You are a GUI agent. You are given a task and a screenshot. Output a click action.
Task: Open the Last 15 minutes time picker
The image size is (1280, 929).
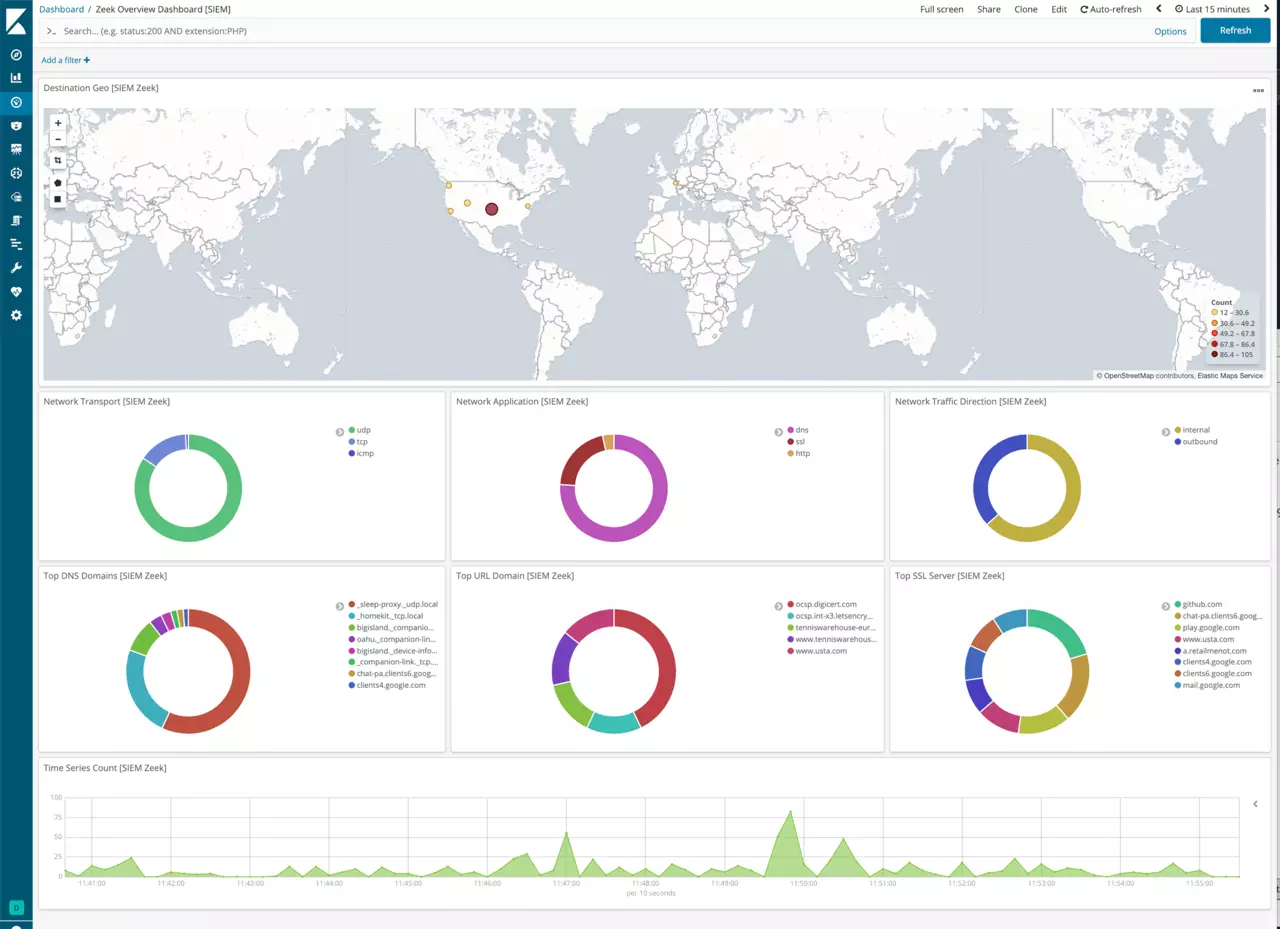coord(1212,9)
